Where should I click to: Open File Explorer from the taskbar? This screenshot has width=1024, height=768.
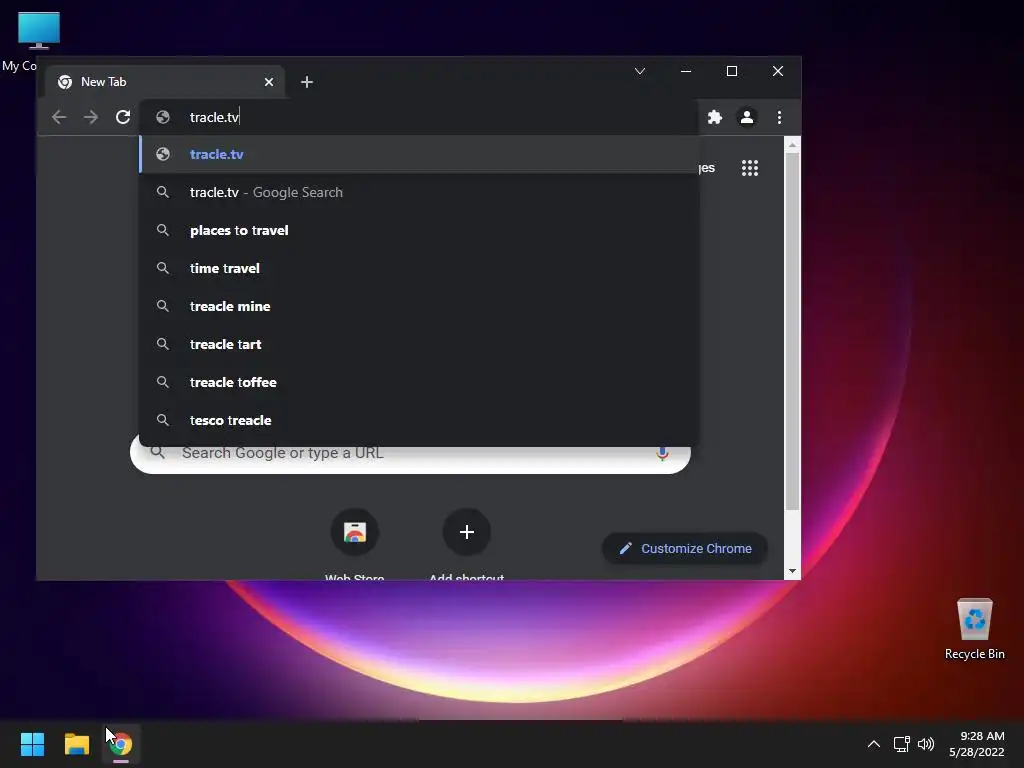(76, 744)
